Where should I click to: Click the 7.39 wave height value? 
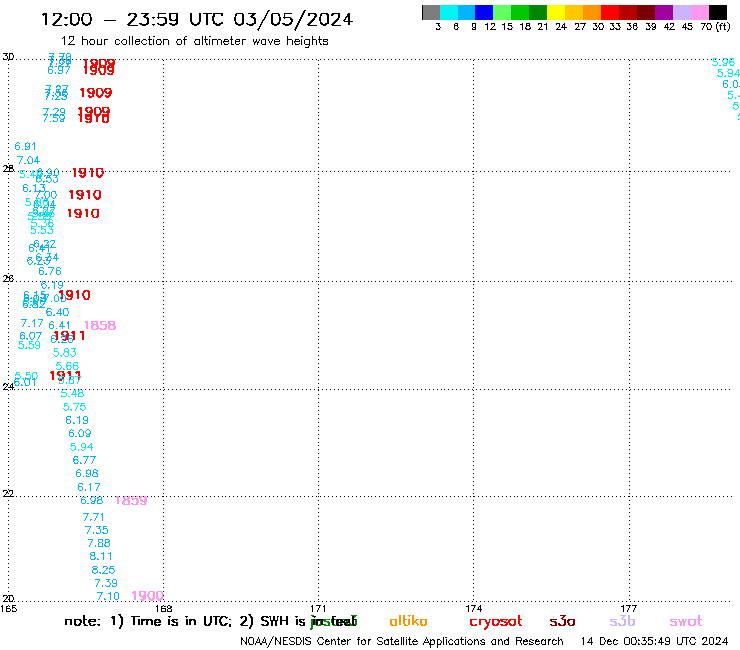(x=106, y=583)
